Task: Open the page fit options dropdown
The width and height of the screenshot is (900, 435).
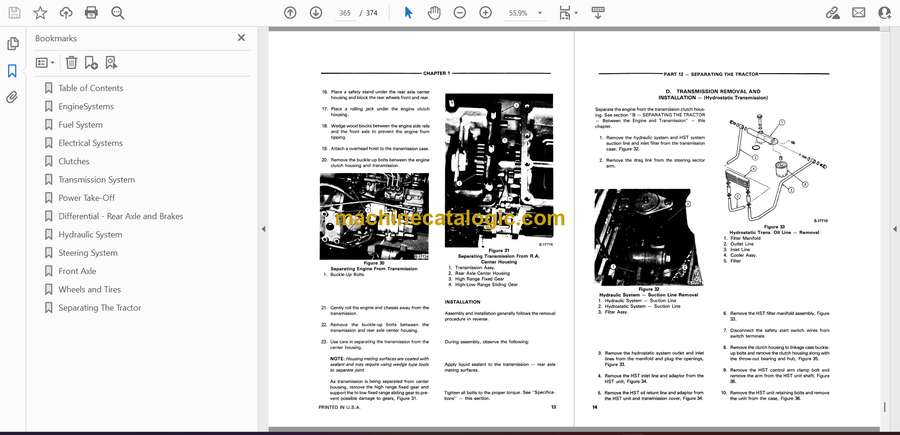Action: [x=568, y=13]
